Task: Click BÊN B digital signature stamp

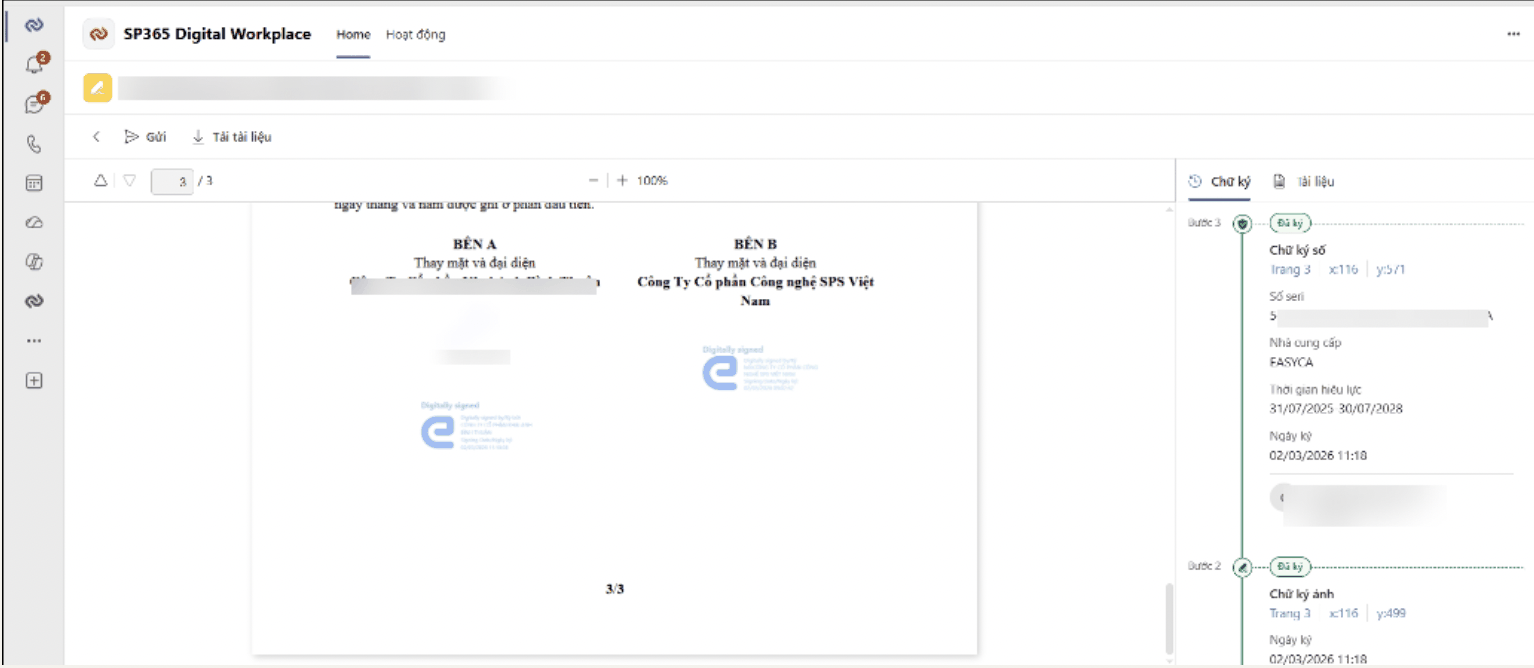Action: point(760,367)
